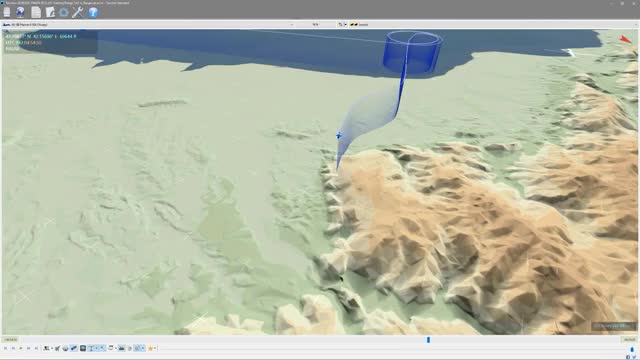Open help via the blue question mark icon

click(93, 12)
